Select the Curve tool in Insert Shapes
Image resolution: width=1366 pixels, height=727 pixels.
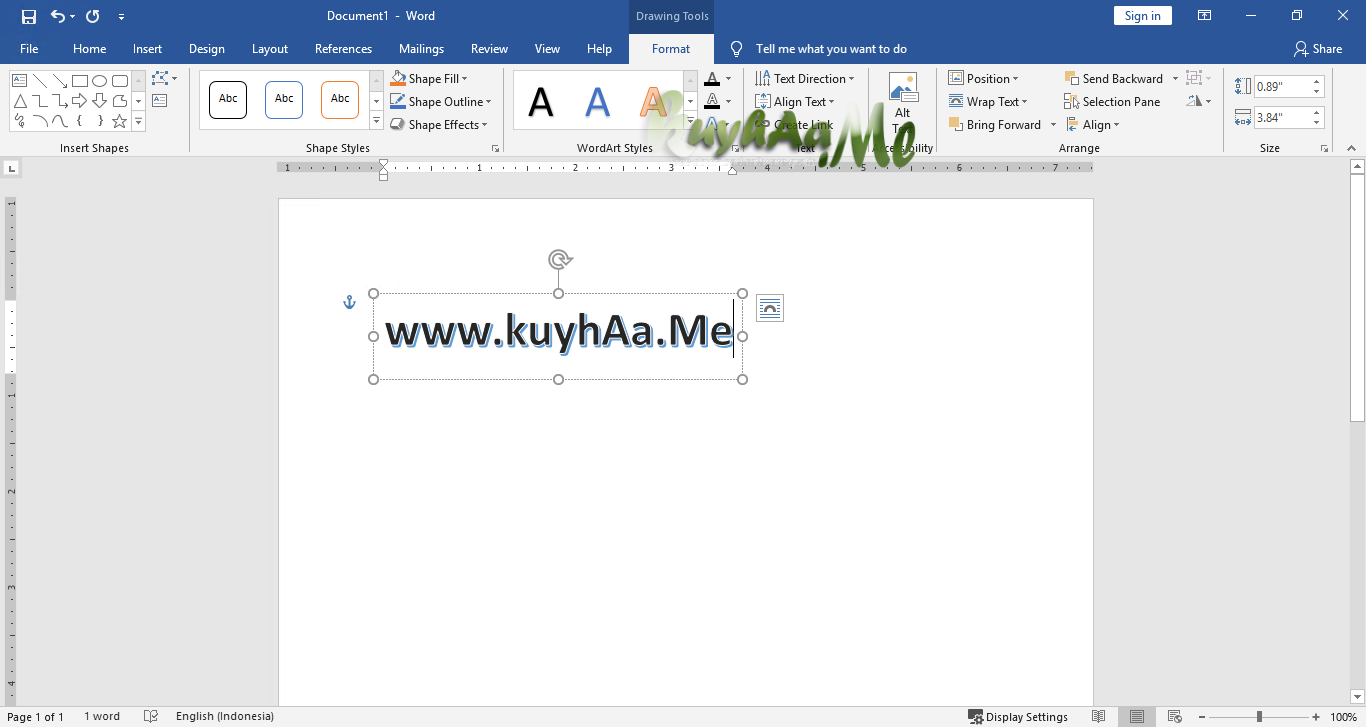click(39, 121)
